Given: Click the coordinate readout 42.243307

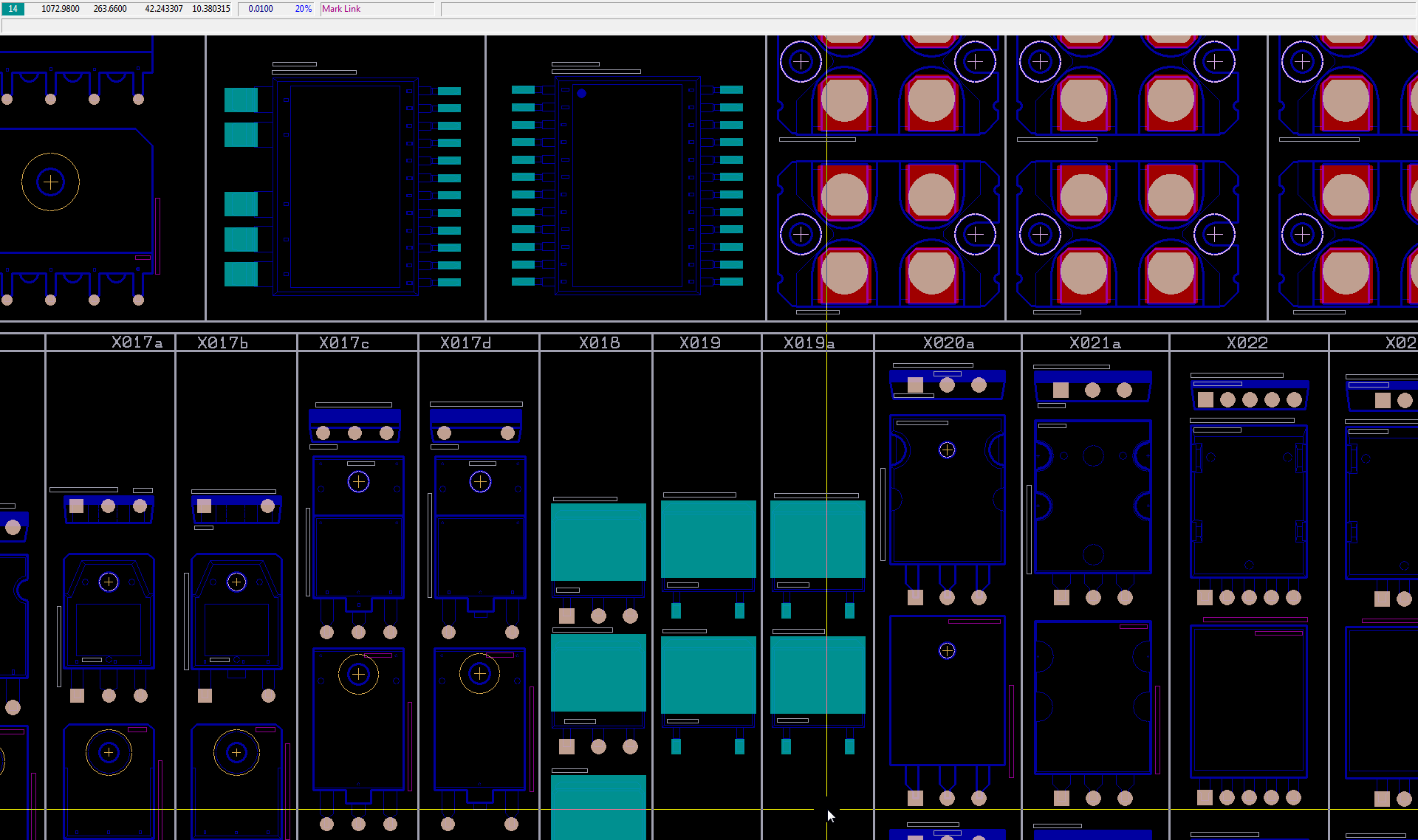Looking at the screenshot, I should point(164,9).
